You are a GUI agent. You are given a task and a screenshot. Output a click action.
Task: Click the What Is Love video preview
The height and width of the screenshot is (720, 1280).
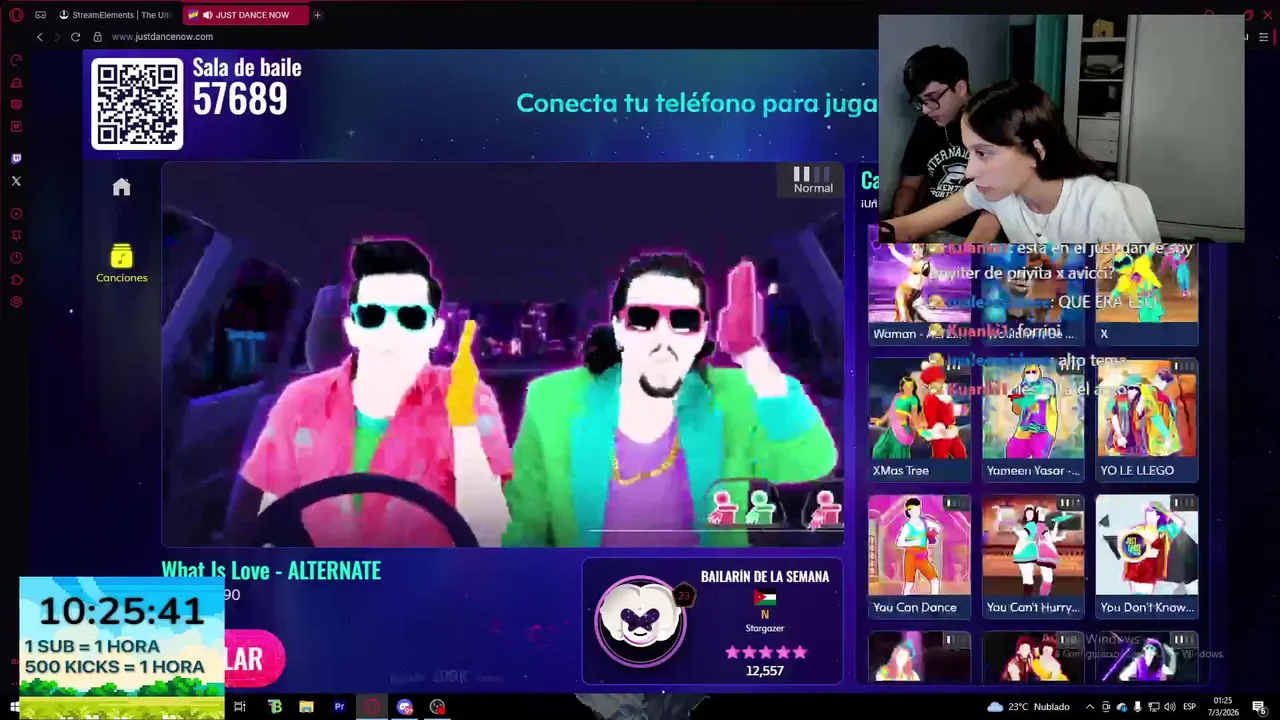(x=502, y=355)
